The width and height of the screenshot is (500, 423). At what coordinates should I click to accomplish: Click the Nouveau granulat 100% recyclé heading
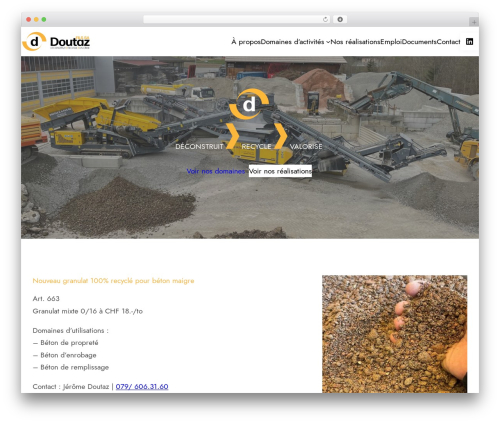pos(113,281)
